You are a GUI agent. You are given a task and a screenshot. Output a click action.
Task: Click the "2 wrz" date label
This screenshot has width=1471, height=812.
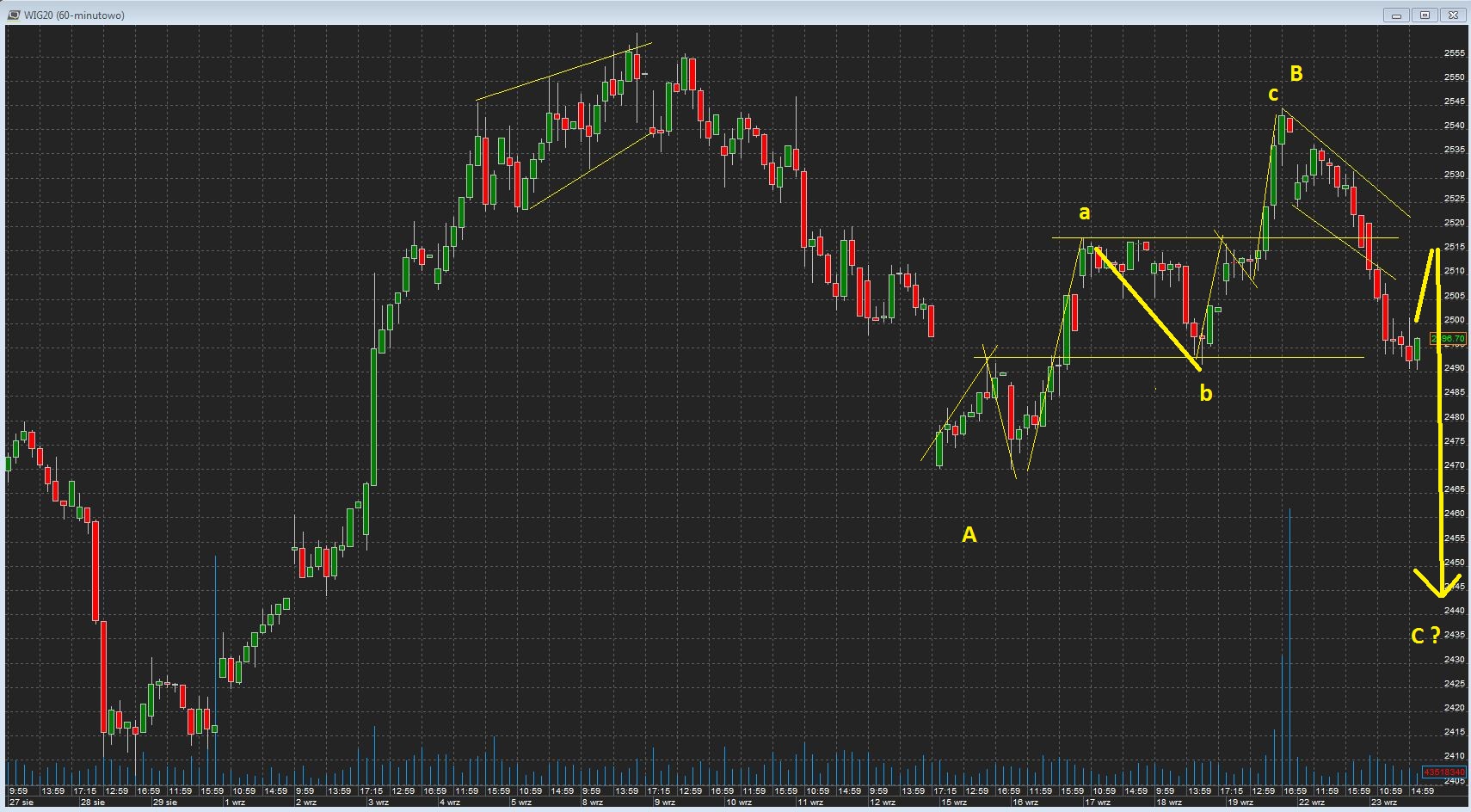(x=306, y=803)
